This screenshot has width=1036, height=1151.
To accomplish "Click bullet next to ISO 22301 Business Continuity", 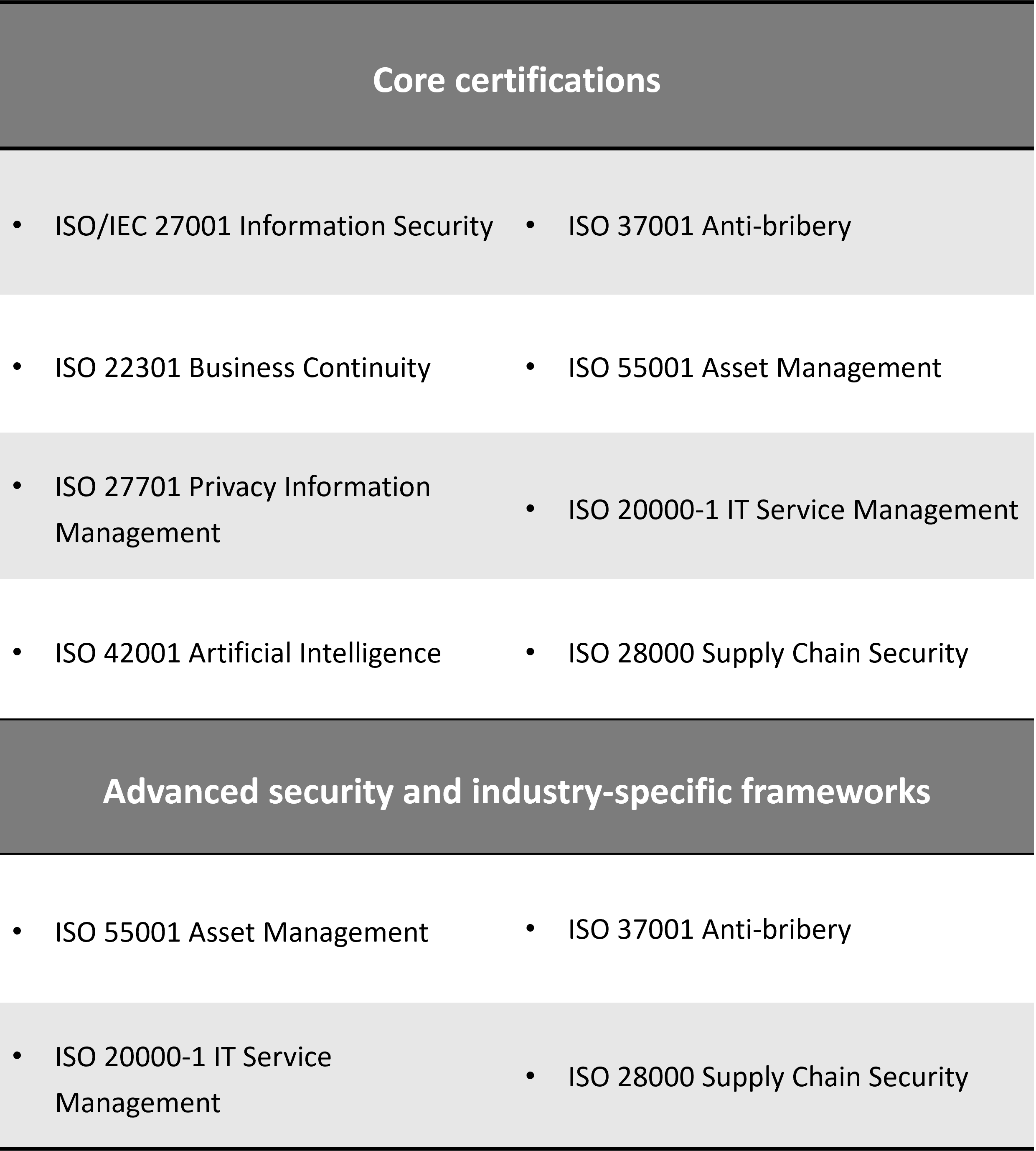I will click(x=17, y=367).
